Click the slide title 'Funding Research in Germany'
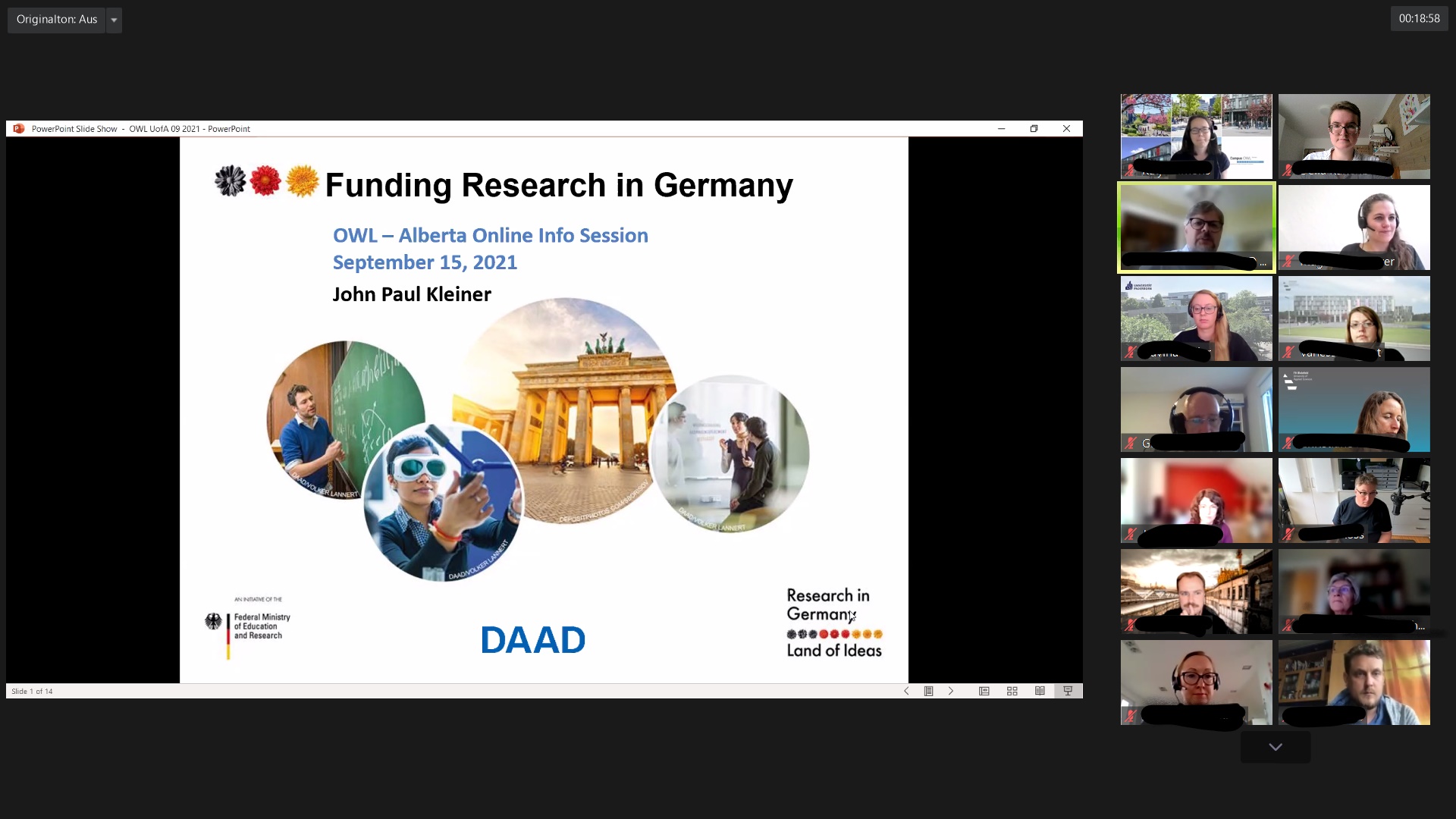1456x819 pixels. pos(559,185)
